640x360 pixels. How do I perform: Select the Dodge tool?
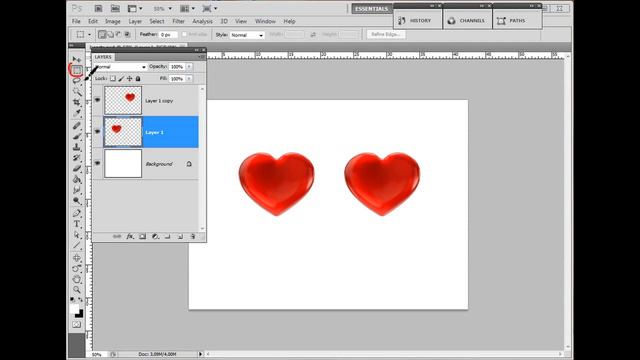click(x=76, y=200)
